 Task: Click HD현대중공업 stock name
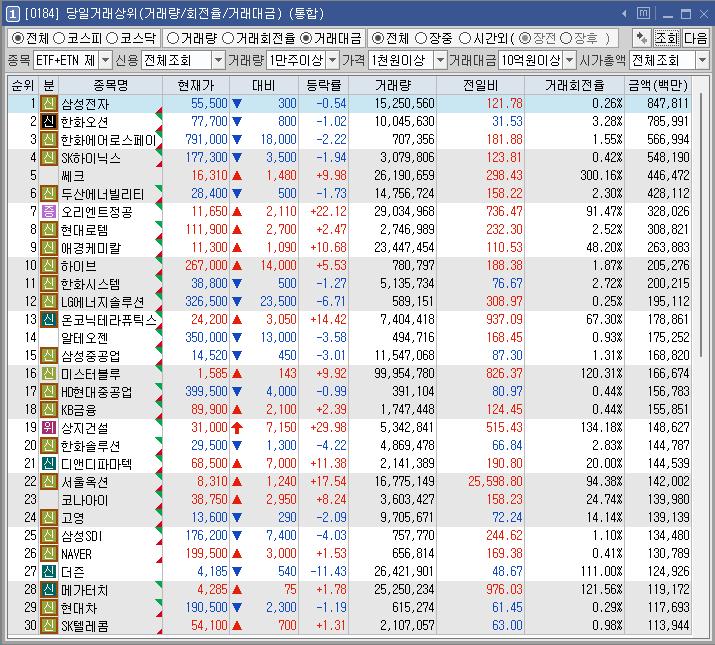coord(97,391)
